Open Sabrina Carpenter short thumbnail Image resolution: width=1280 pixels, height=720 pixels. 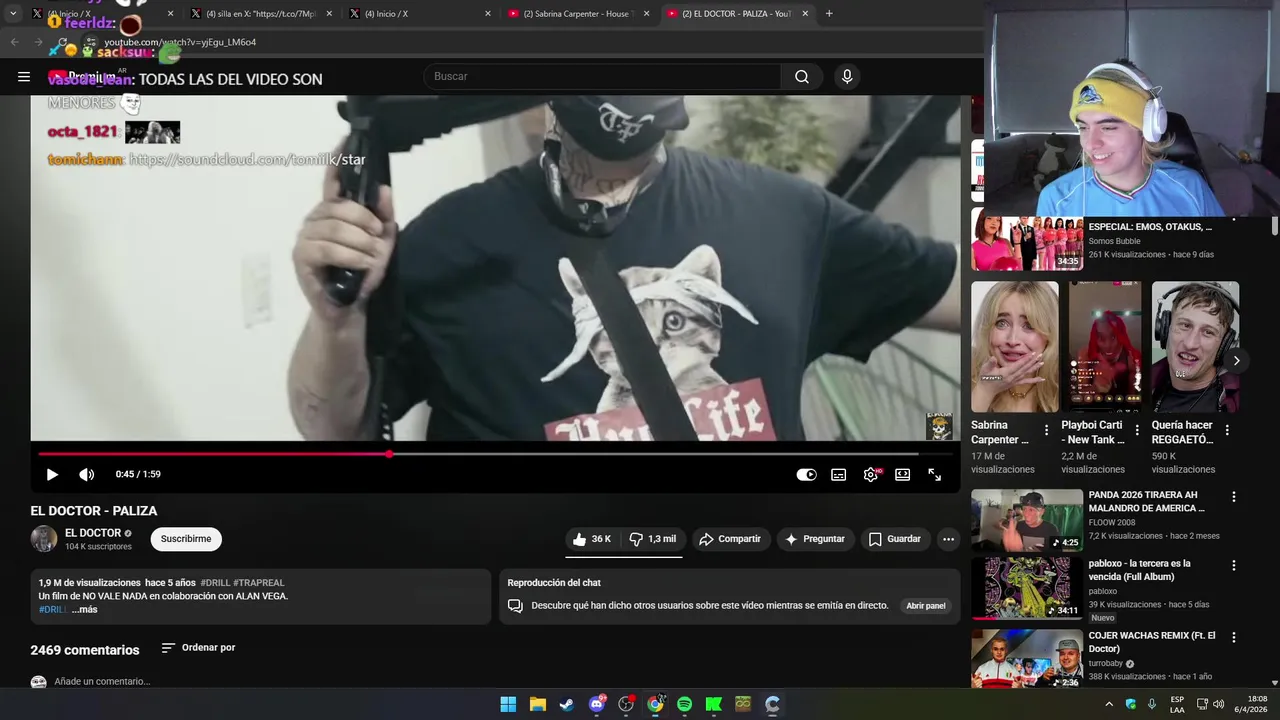coord(1014,346)
